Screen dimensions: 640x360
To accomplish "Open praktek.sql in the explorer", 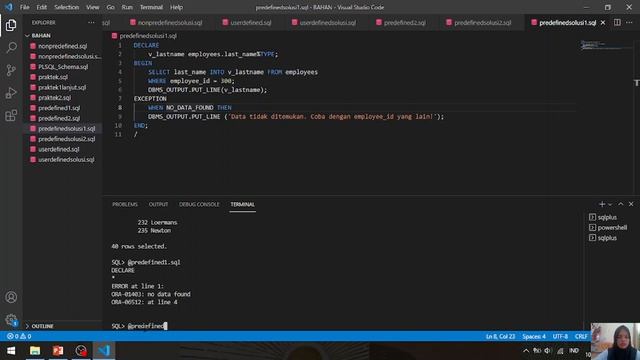I will pyautogui.click(x=53, y=77).
